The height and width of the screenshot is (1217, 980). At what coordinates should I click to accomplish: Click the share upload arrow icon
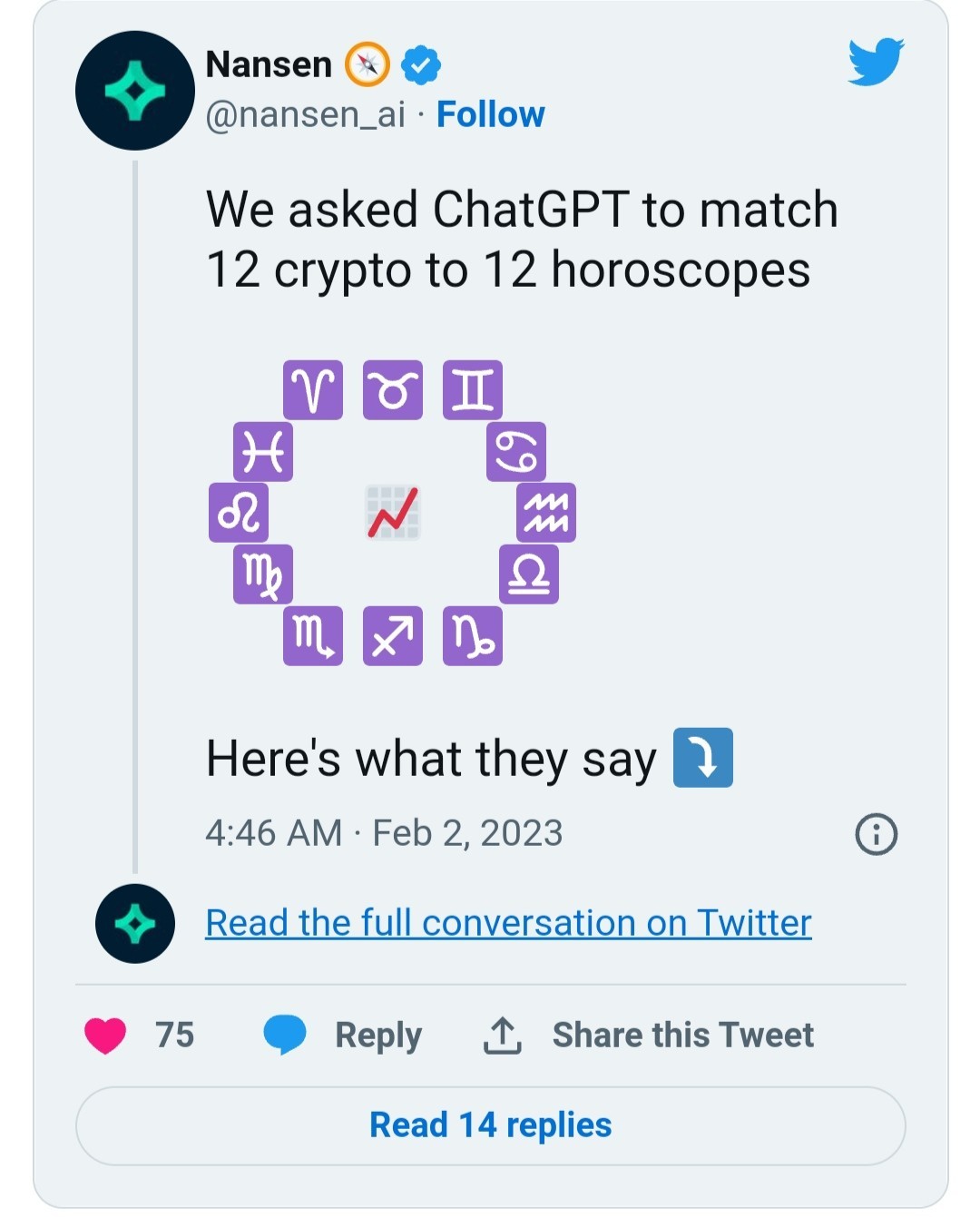(502, 1035)
